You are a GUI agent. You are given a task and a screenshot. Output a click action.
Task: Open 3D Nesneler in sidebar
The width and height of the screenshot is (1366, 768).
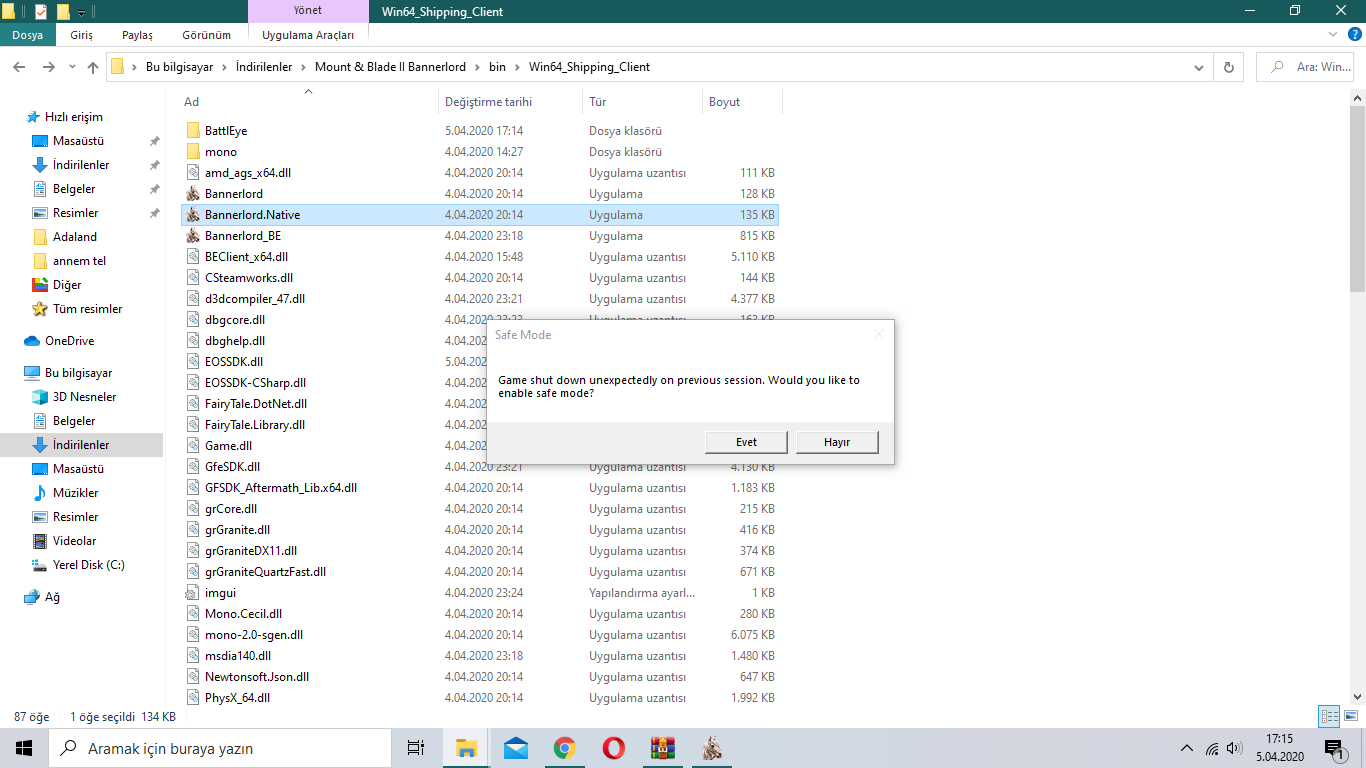click(x=84, y=397)
